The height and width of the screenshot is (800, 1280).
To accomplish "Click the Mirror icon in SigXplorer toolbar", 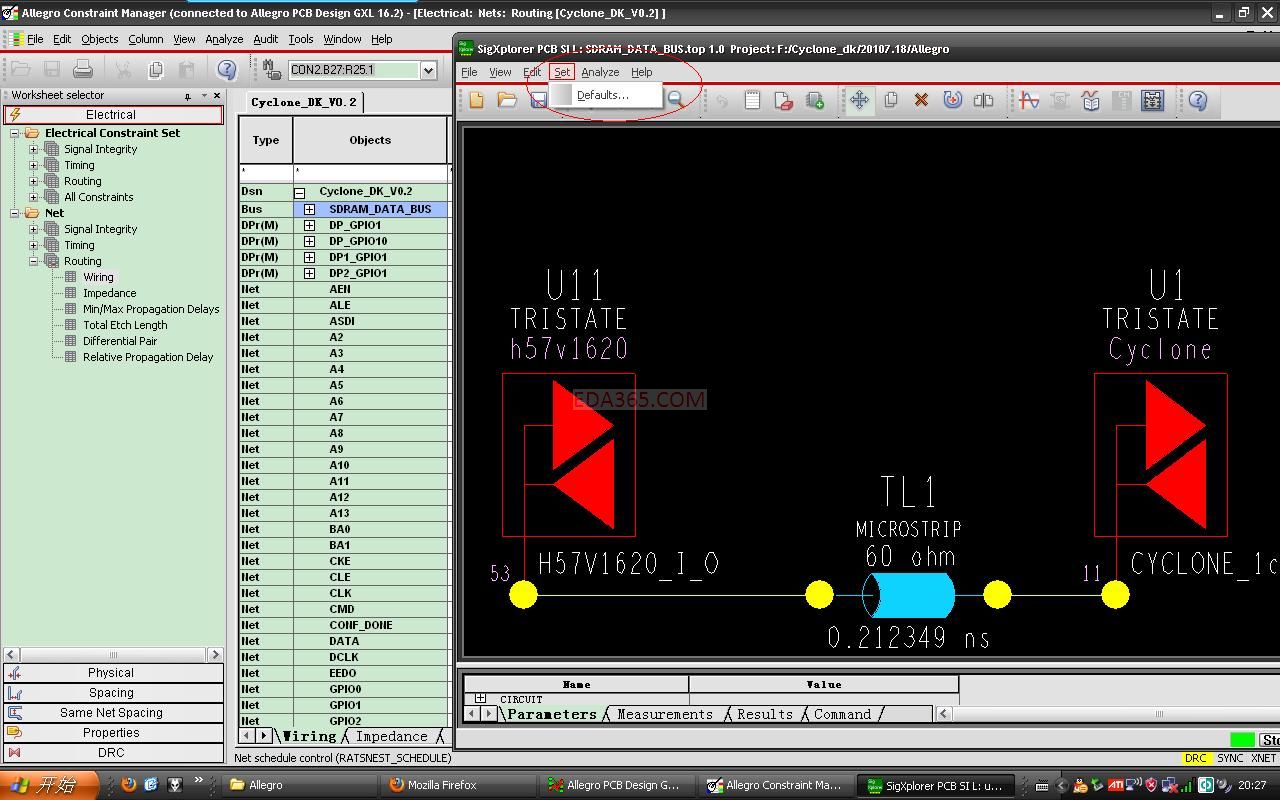I will tap(983, 100).
